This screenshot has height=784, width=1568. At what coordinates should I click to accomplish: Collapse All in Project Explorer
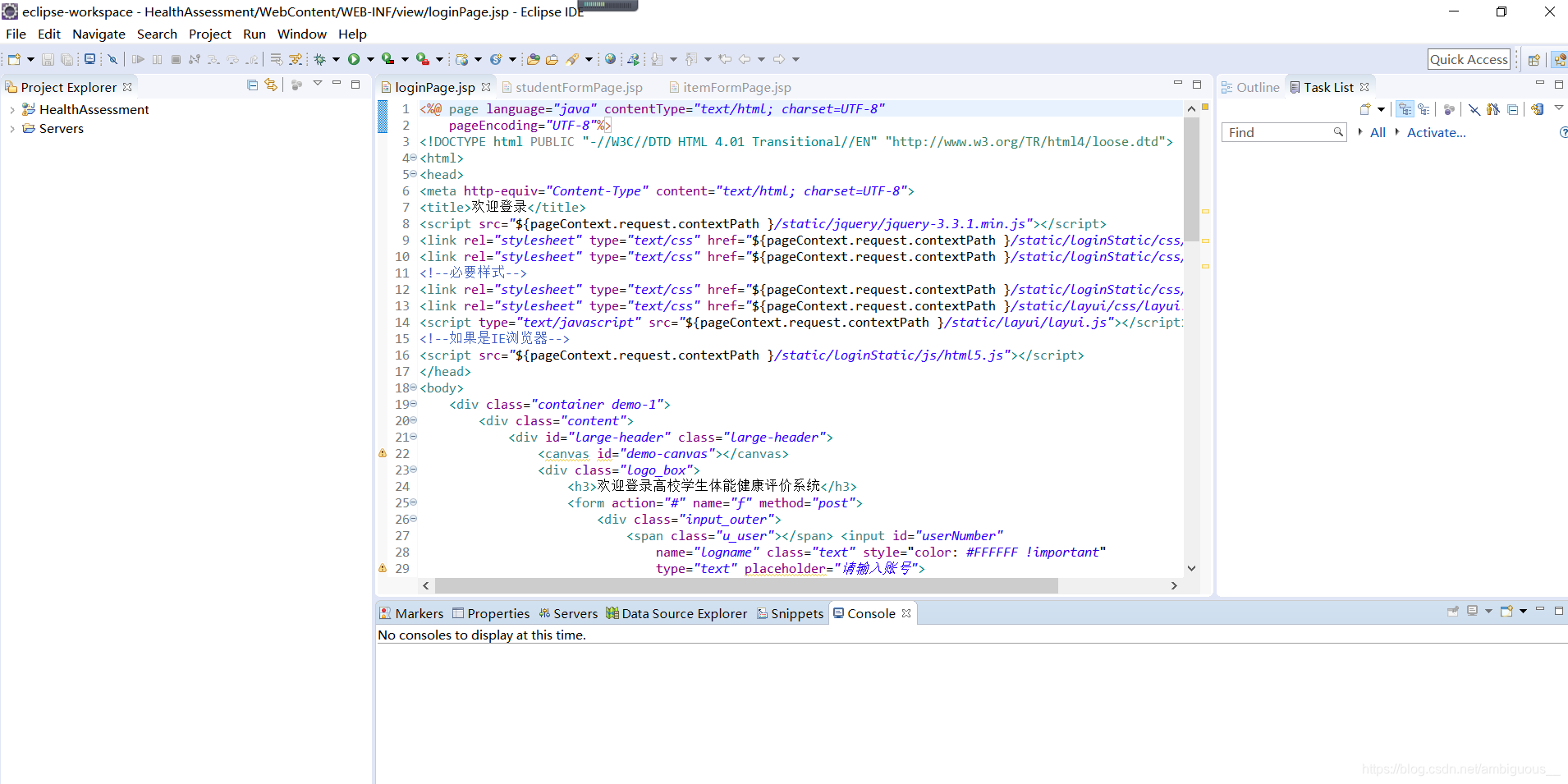[253, 85]
